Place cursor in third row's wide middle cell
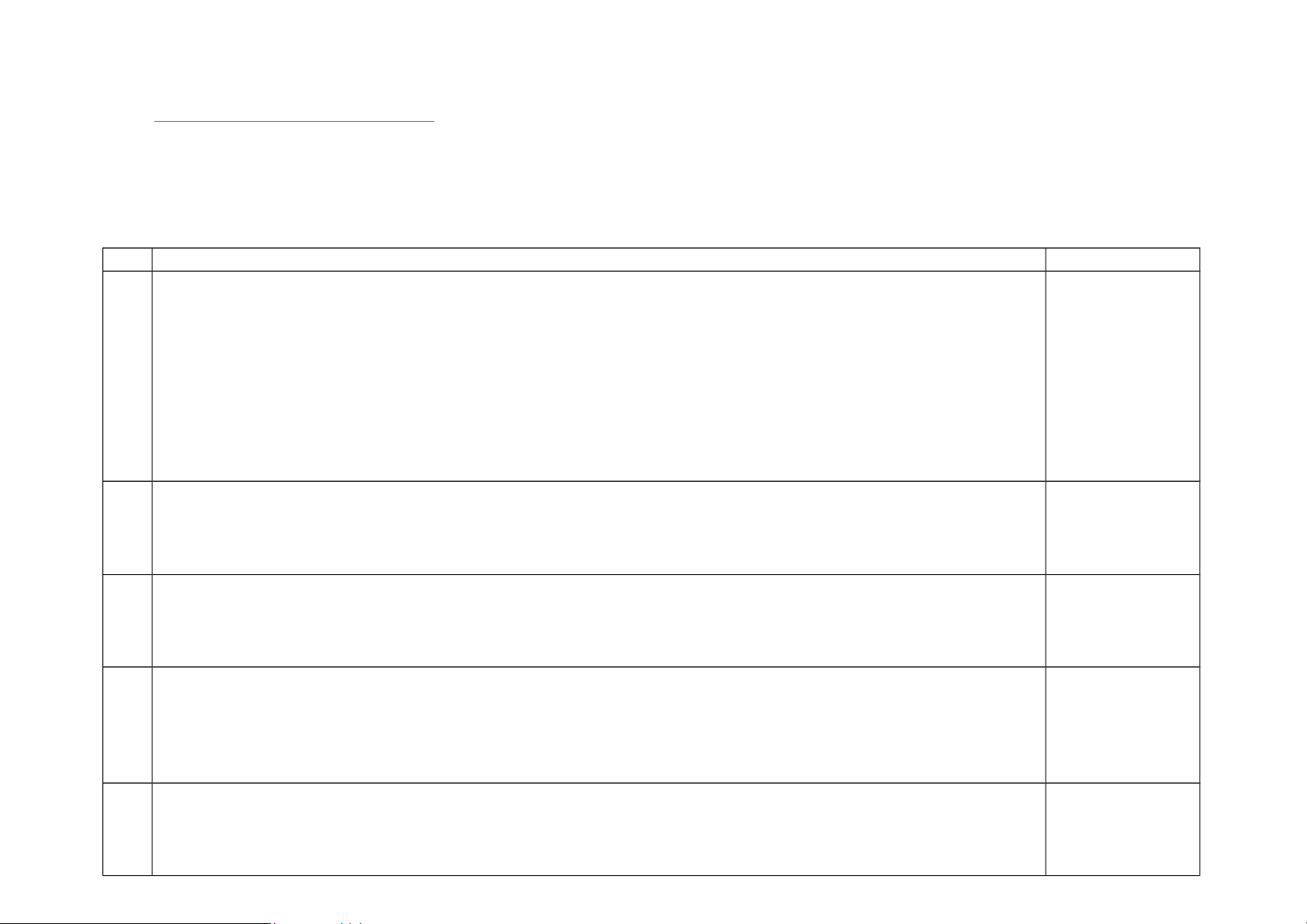Image resolution: width=1307 pixels, height=924 pixels. (x=598, y=528)
